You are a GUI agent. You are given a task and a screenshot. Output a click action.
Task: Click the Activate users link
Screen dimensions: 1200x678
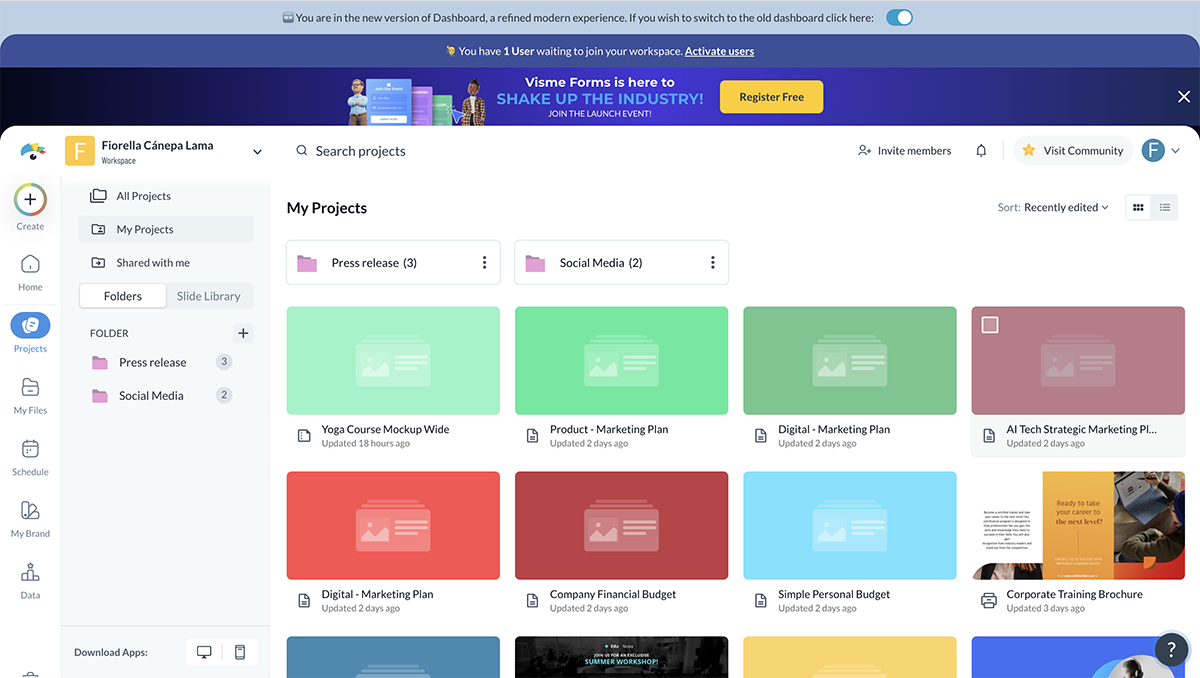(719, 51)
